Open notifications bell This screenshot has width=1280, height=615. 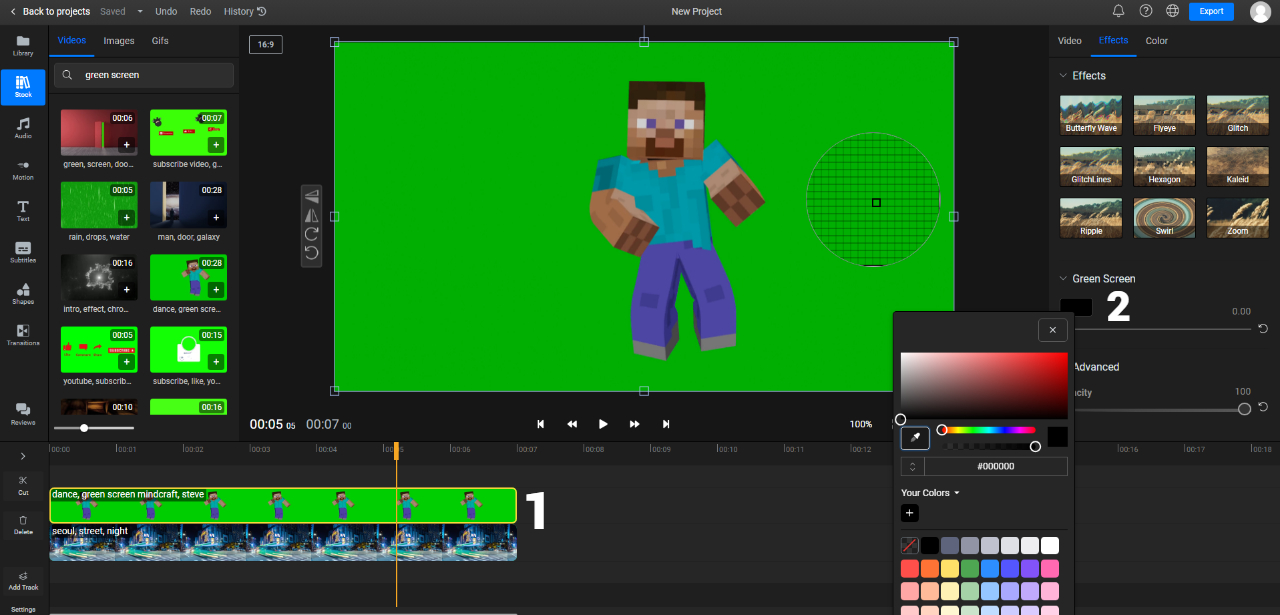pyautogui.click(x=1118, y=11)
